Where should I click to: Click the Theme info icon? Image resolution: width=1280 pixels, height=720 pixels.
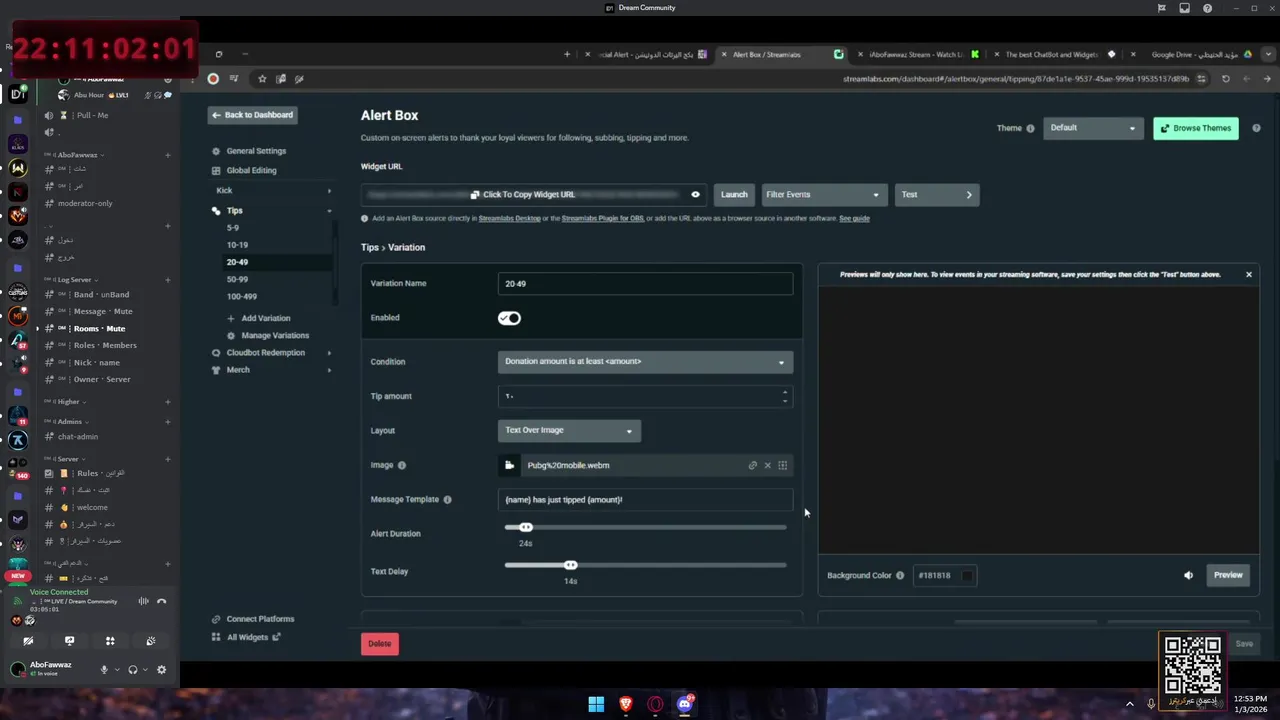click(1030, 128)
